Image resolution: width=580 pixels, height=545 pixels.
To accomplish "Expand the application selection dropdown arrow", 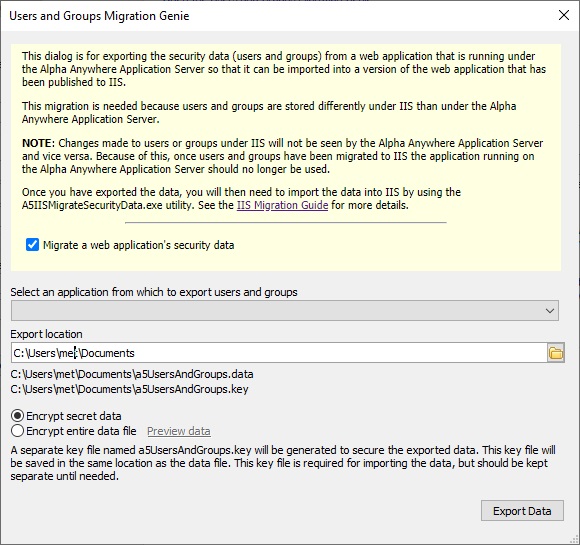I will pos(550,311).
